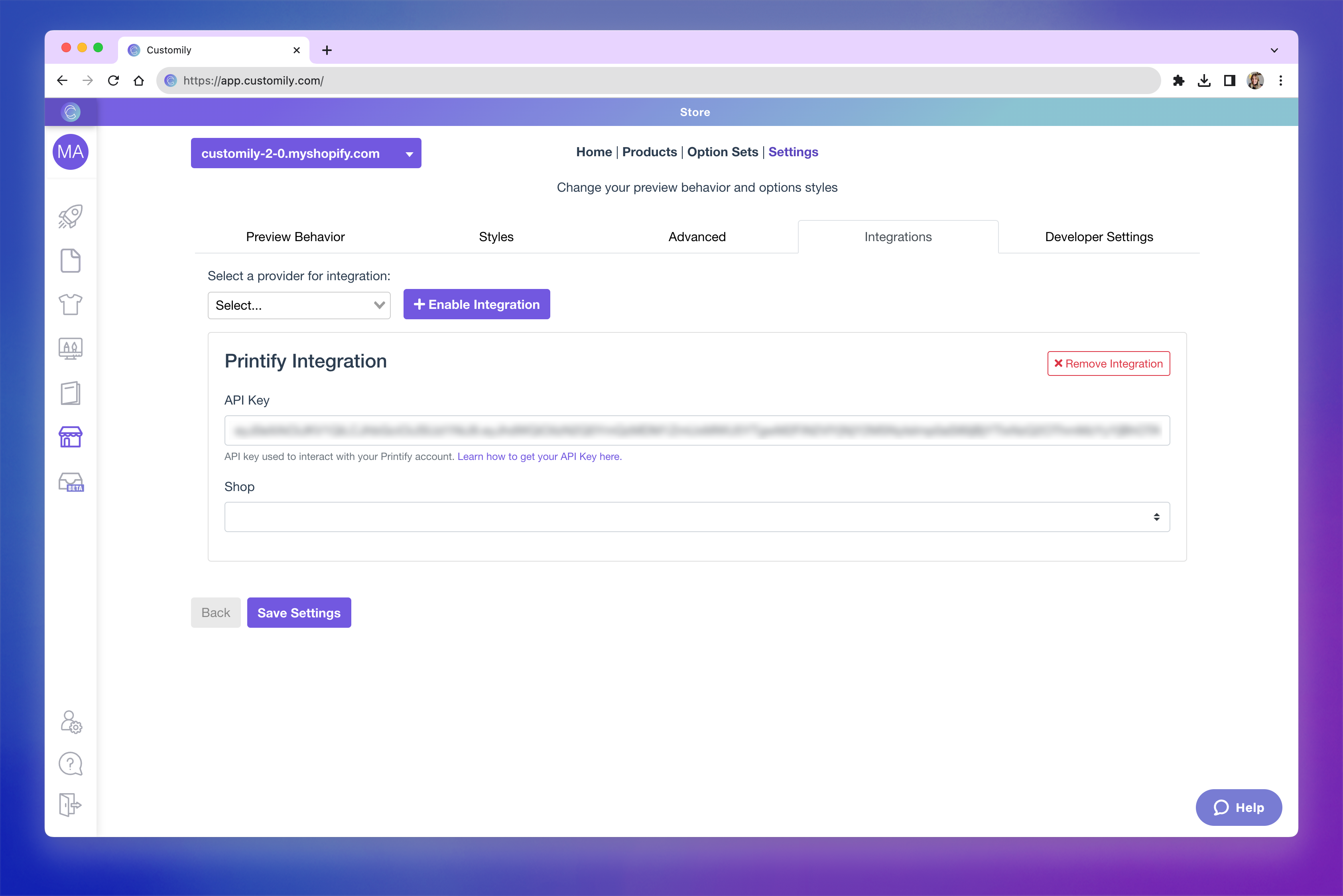Open the Shop selection dropdown

pos(696,517)
